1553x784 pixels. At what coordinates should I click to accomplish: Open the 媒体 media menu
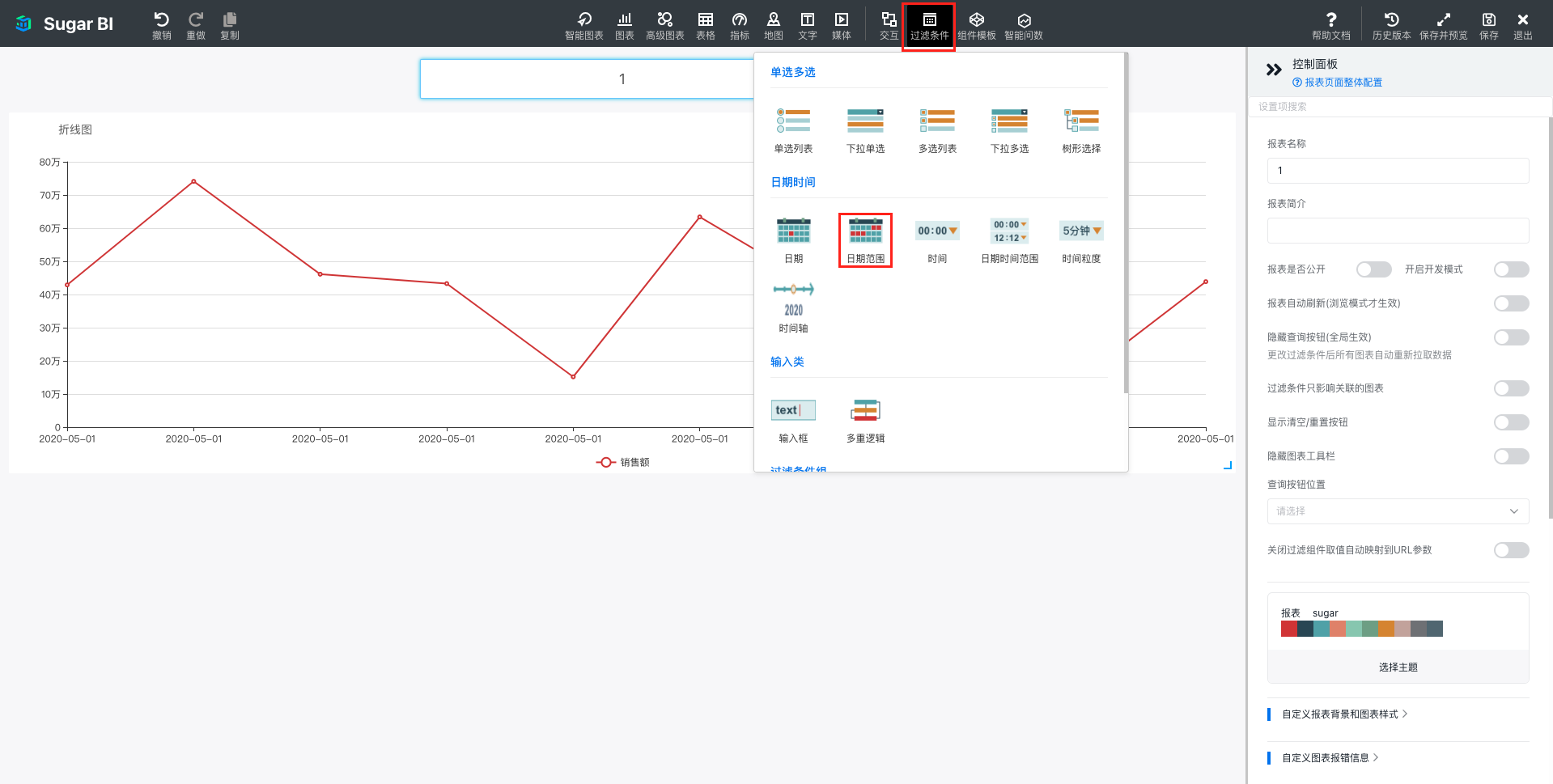[x=842, y=25]
